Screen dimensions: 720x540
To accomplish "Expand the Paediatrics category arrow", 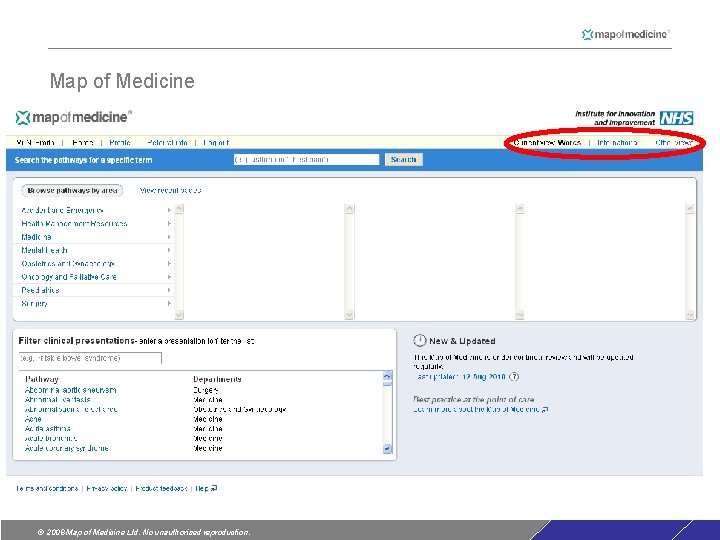I will point(169,290).
